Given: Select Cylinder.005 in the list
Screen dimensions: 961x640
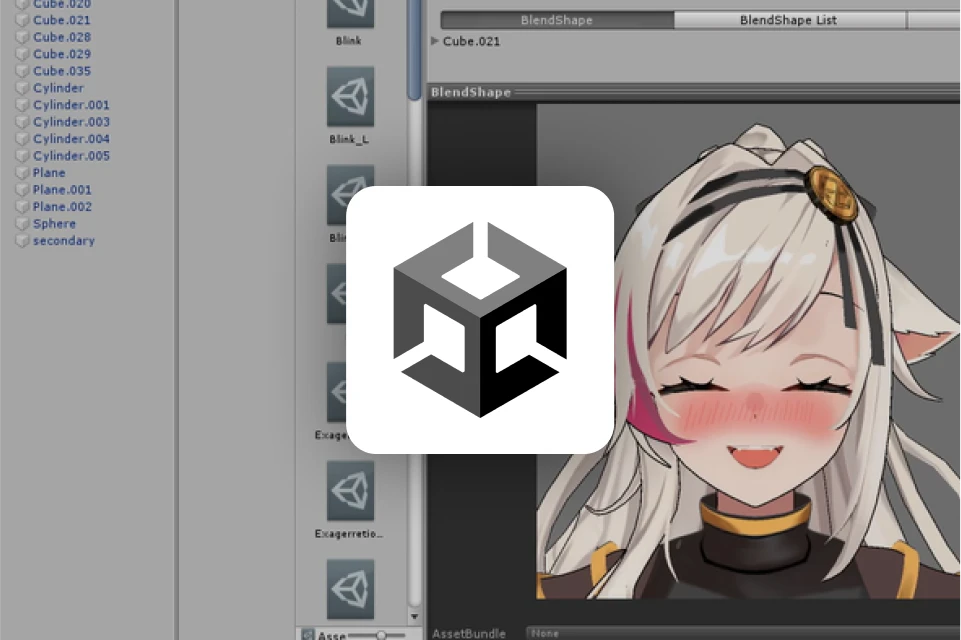Looking at the screenshot, I should coord(70,156).
